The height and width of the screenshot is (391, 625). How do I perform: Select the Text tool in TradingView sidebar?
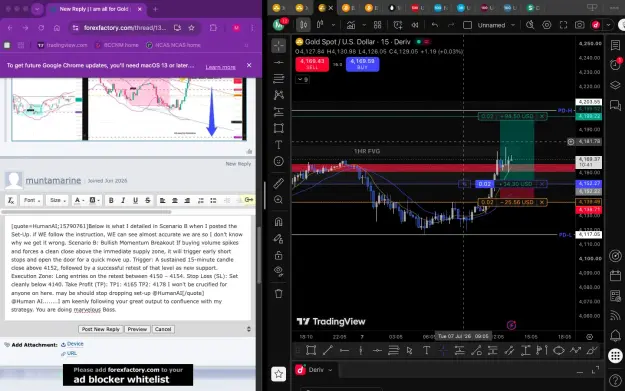[x=279, y=145]
